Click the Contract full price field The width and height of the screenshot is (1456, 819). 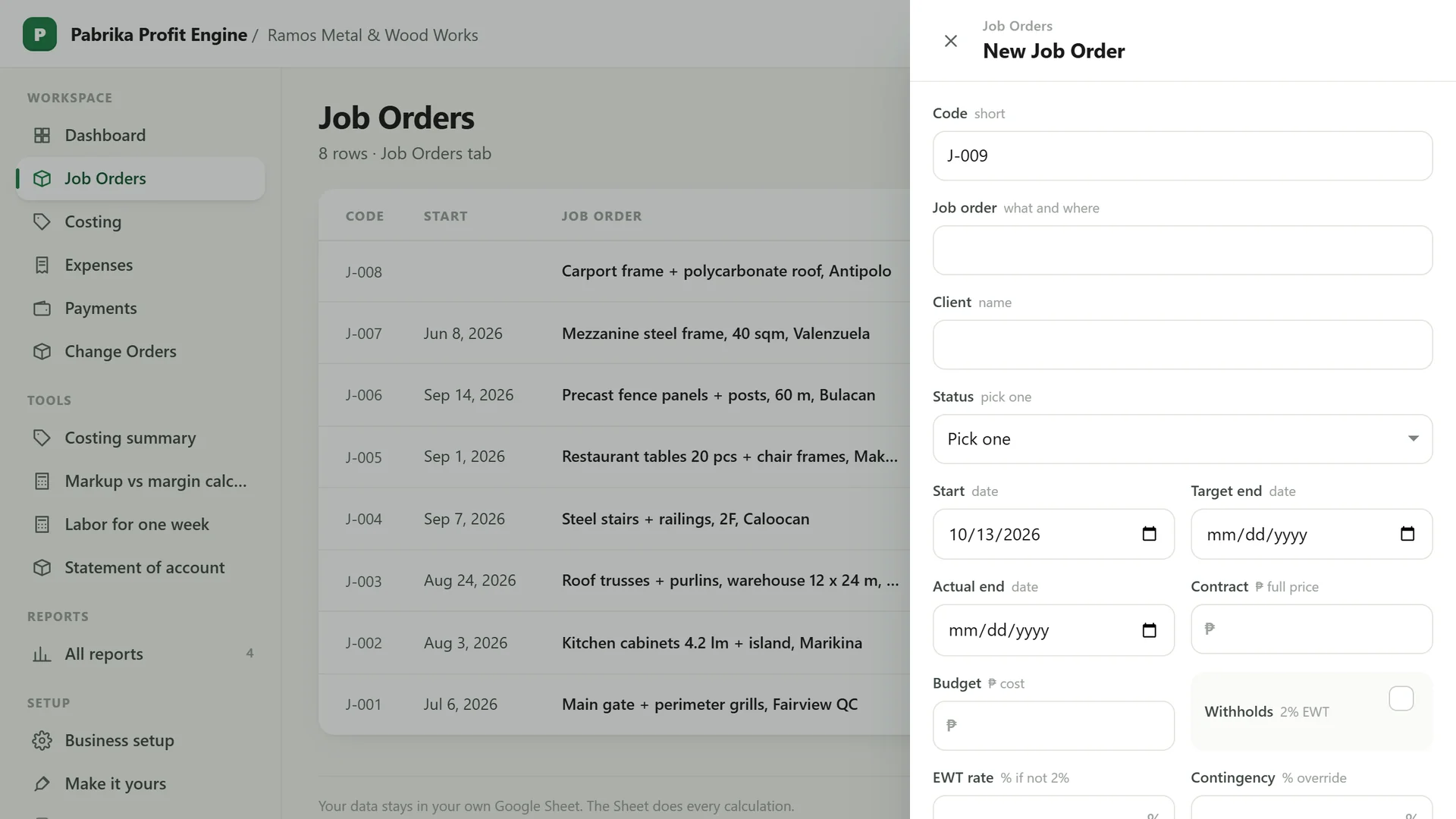coord(1311,629)
